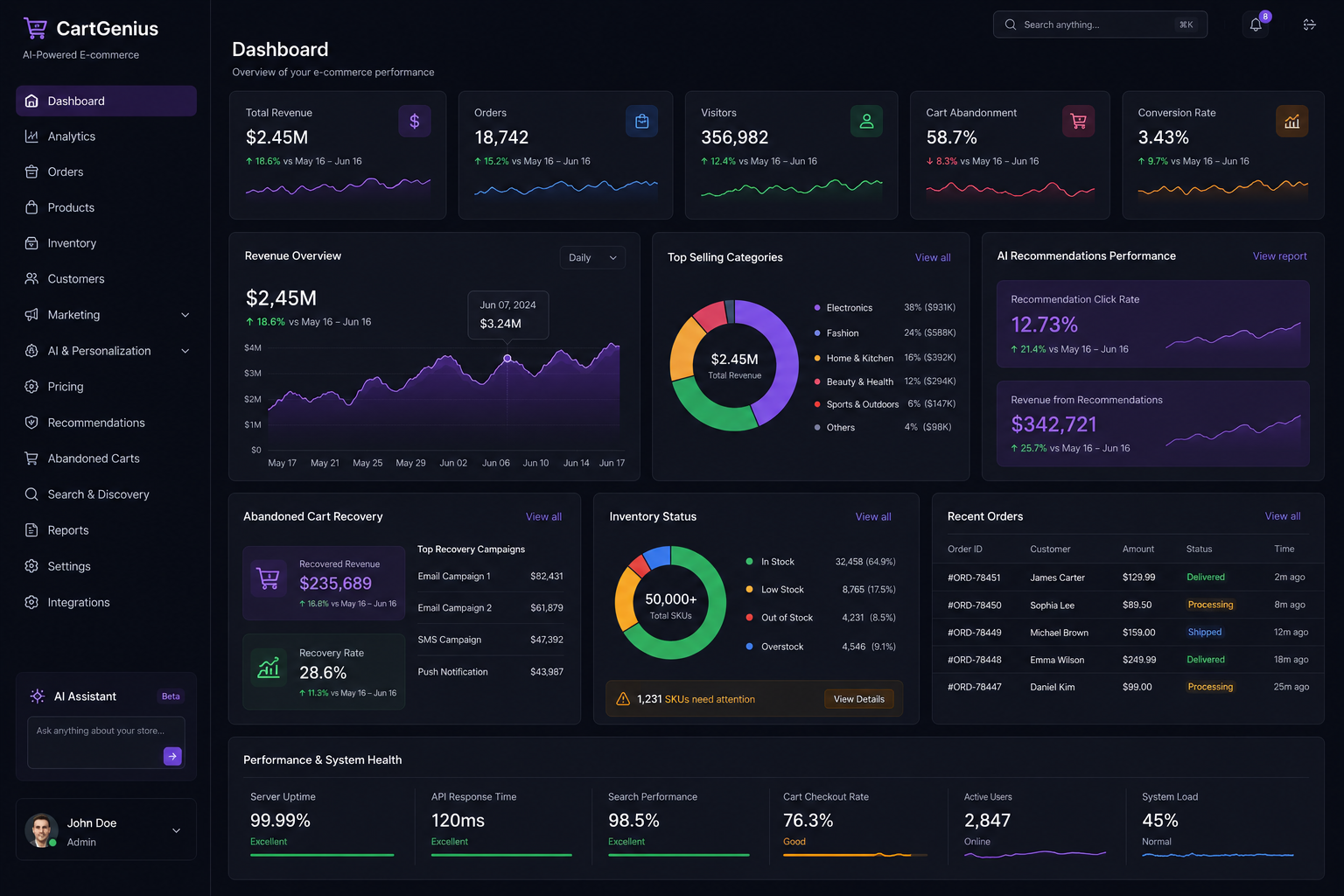Viewport: 1344px width, 896px height.
Task: Click the Customers people icon in sidebar
Action: pyautogui.click(x=31, y=279)
